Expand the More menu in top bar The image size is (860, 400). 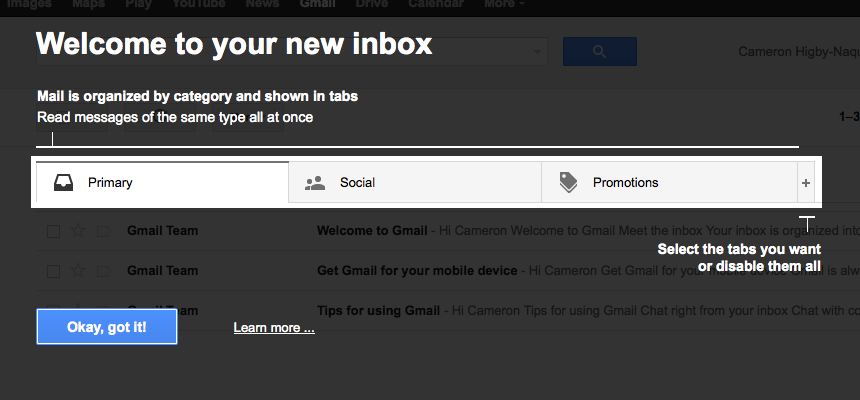coord(504,4)
